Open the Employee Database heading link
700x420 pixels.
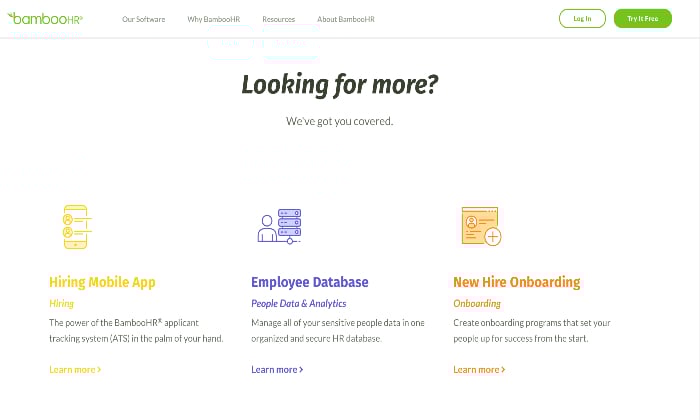click(310, 283)
